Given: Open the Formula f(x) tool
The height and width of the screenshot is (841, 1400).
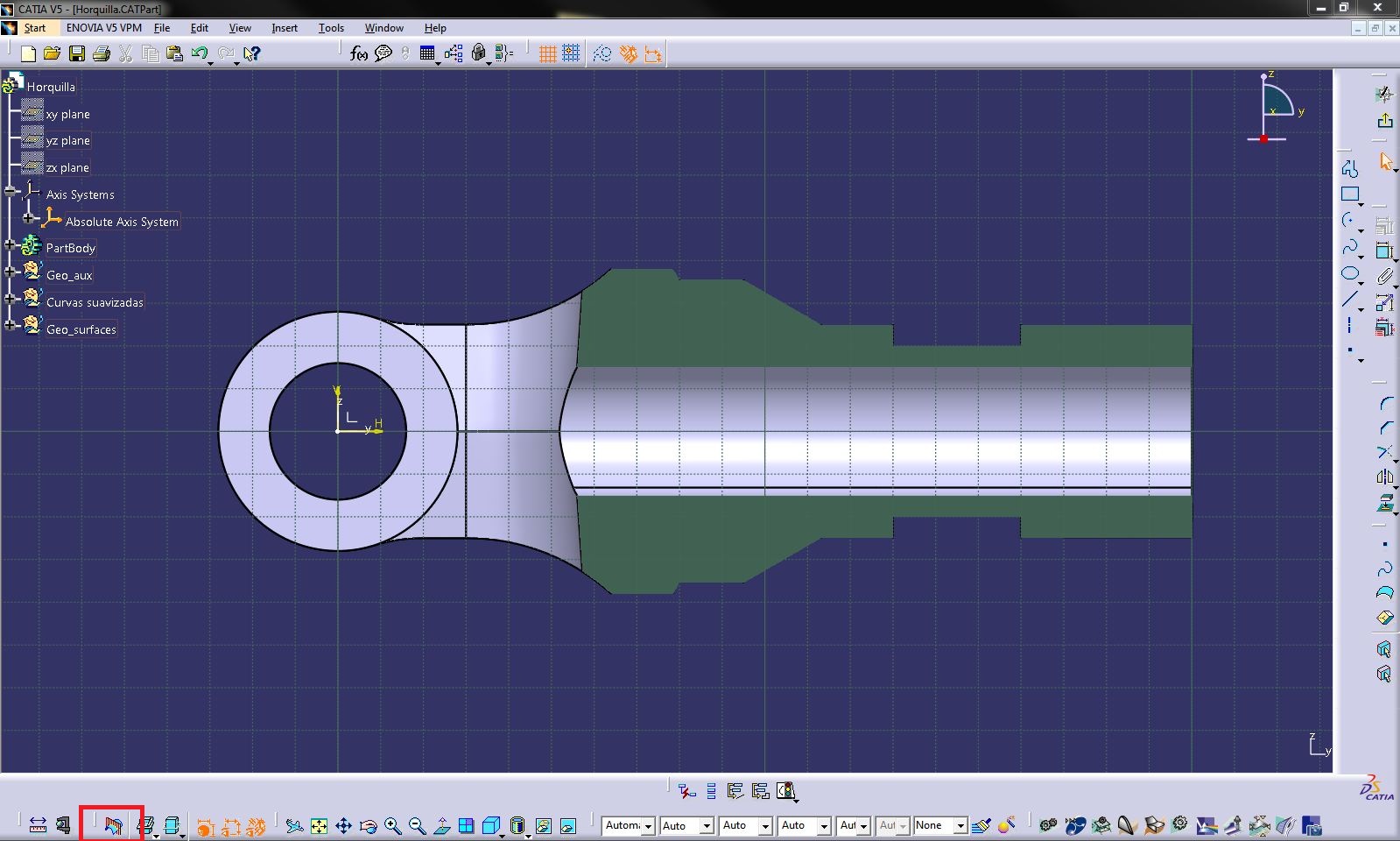Looking at the screenshot, I should 358,54.
